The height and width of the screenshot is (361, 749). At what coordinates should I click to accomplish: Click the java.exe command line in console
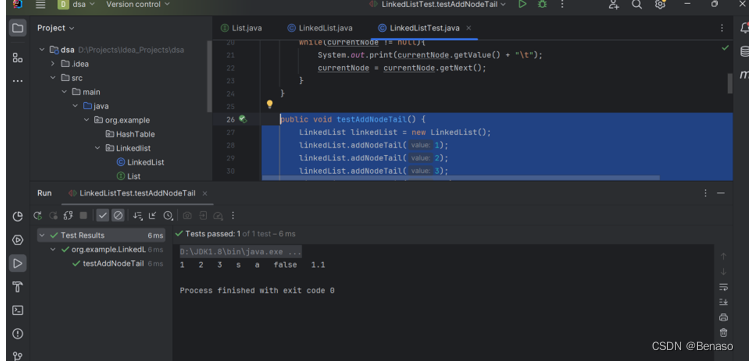point(240,252)
